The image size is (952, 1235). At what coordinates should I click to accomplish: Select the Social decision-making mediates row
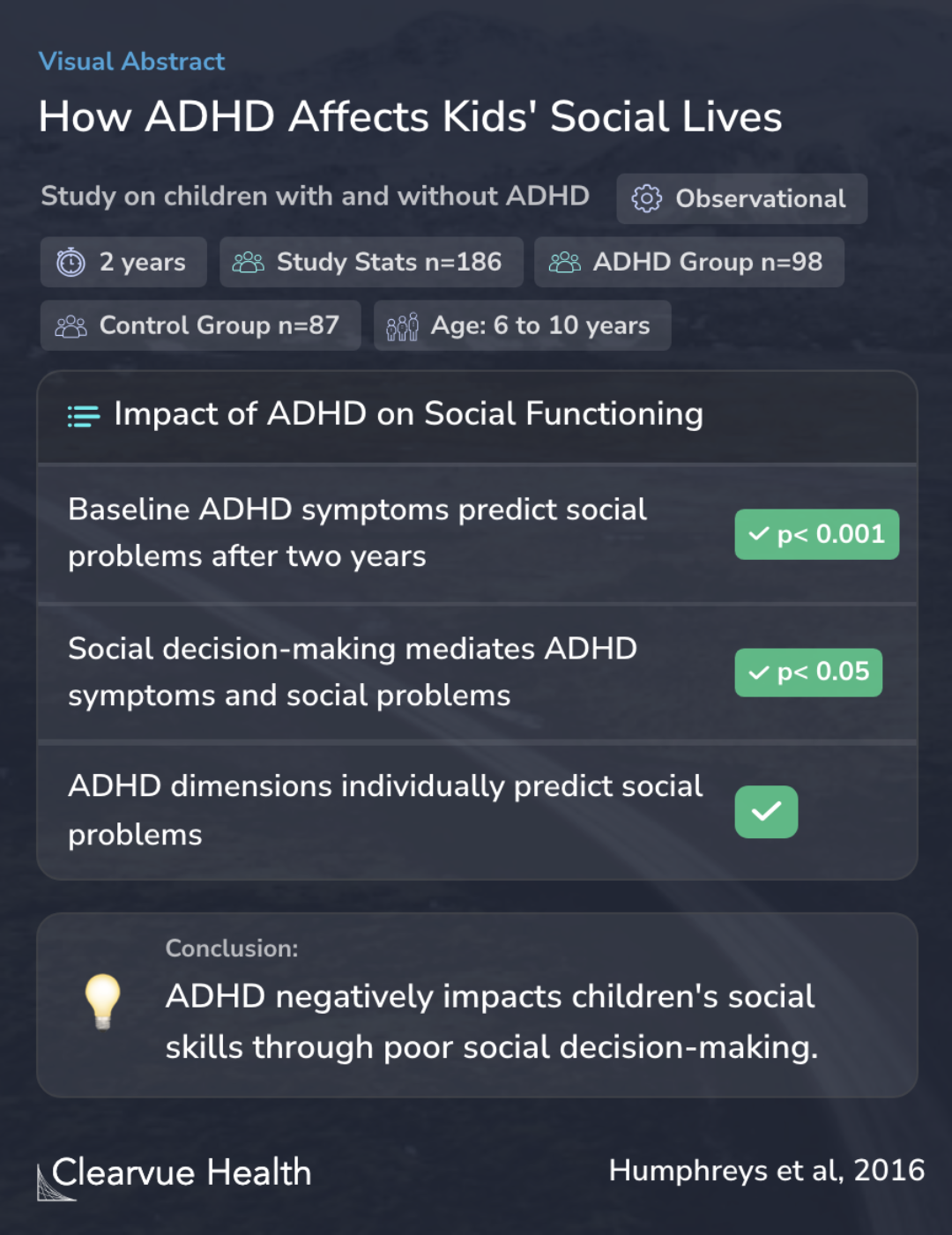[477, 673]
